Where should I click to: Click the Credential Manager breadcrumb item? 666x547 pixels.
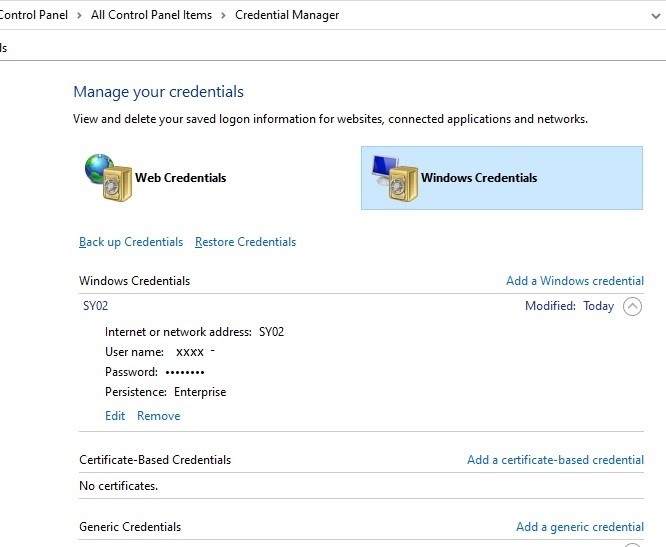287,15
